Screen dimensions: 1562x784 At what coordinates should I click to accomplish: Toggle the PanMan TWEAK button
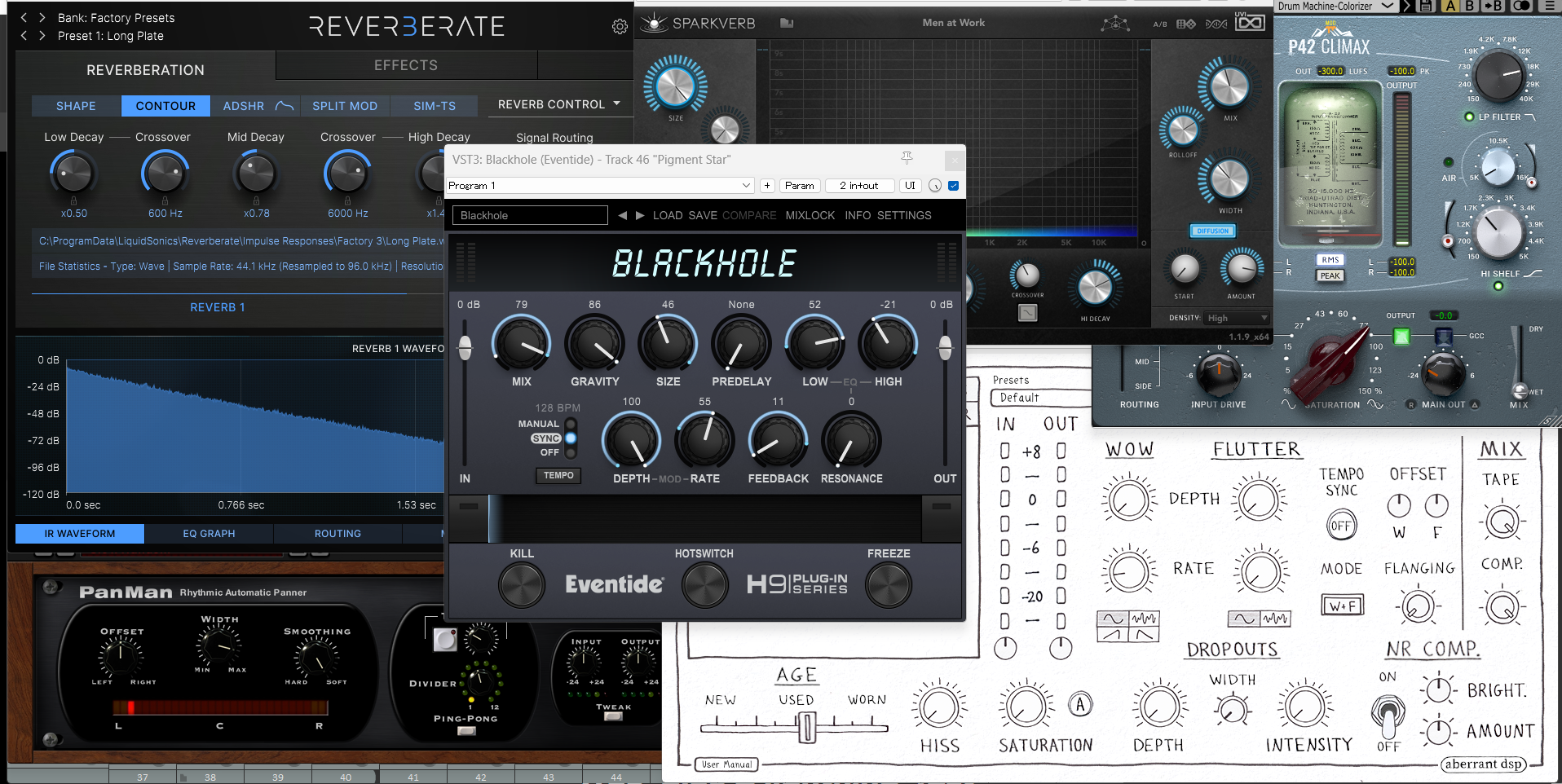(613, 716)
